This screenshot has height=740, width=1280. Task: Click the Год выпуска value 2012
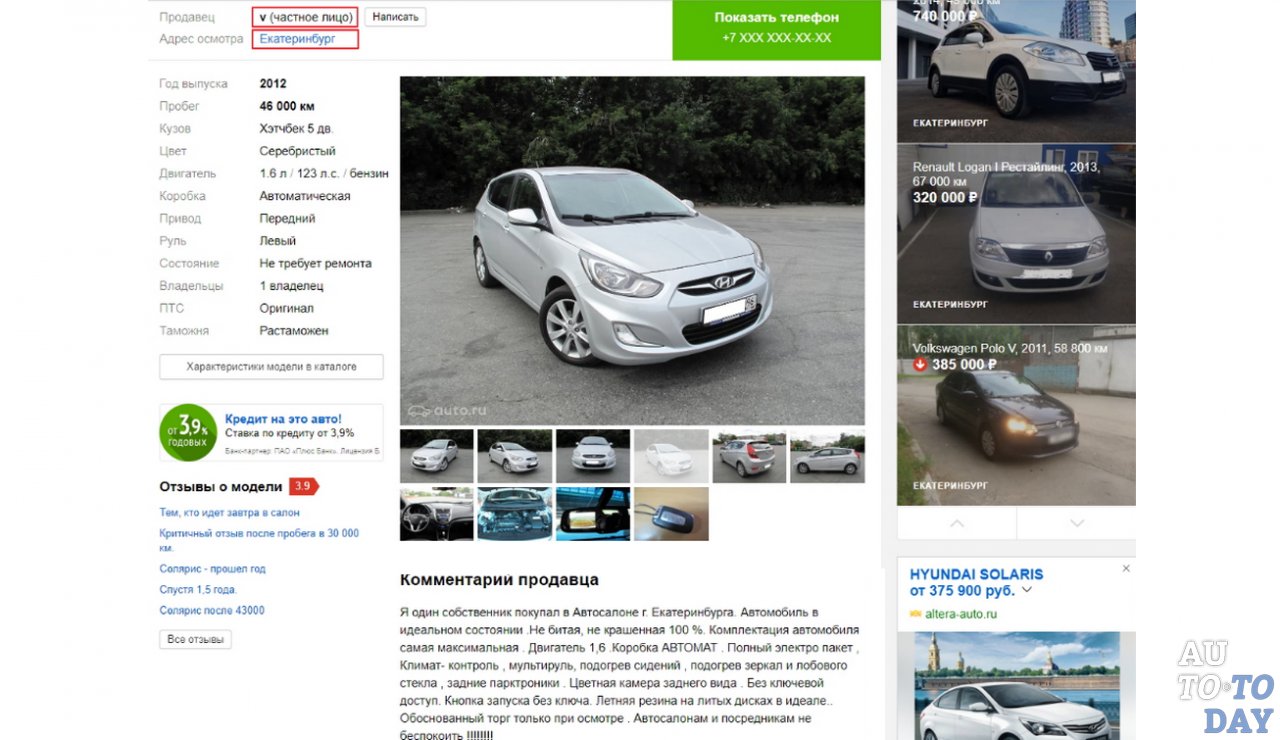273,84
